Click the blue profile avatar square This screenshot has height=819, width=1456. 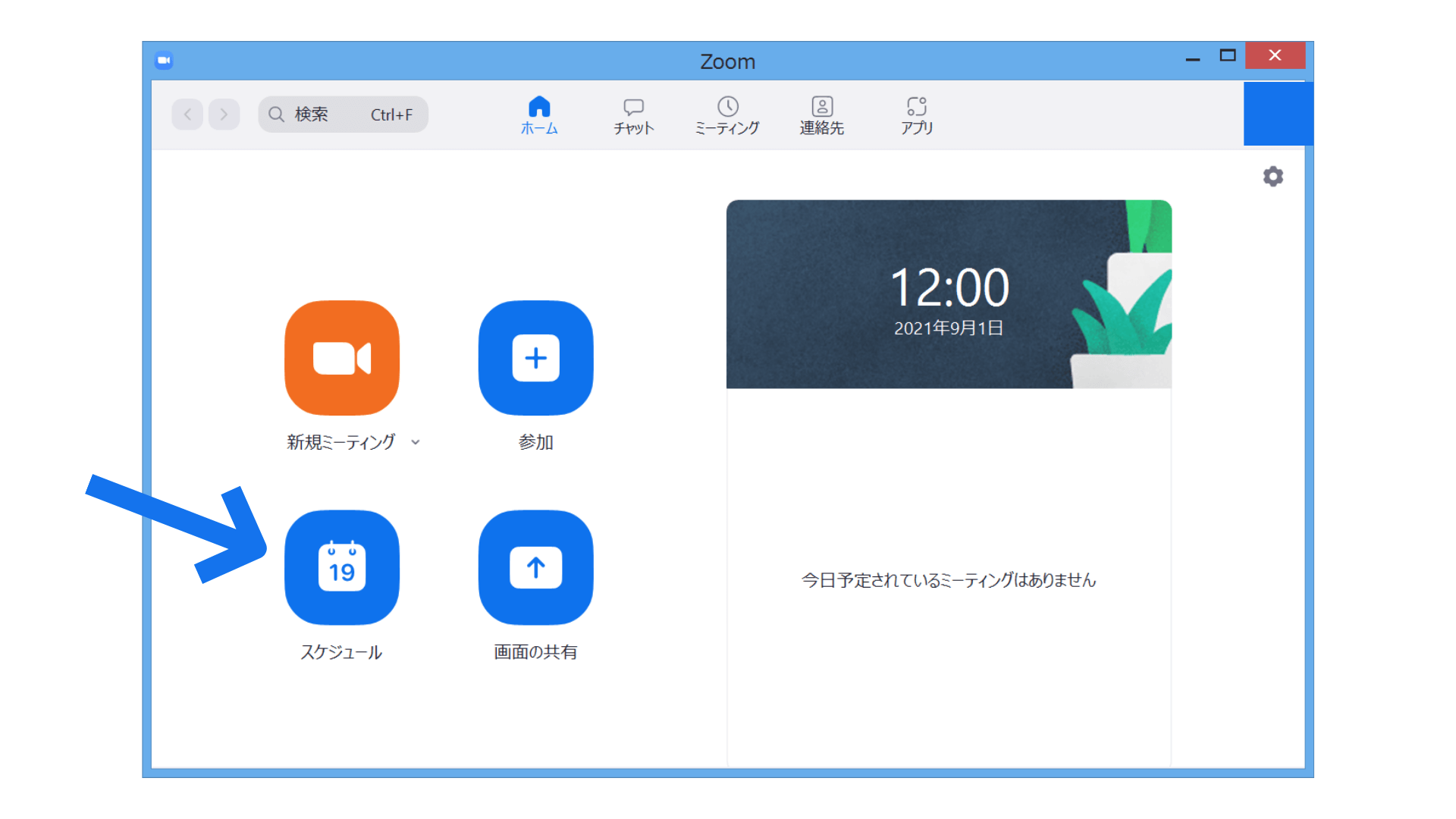tap(1278, 114)
